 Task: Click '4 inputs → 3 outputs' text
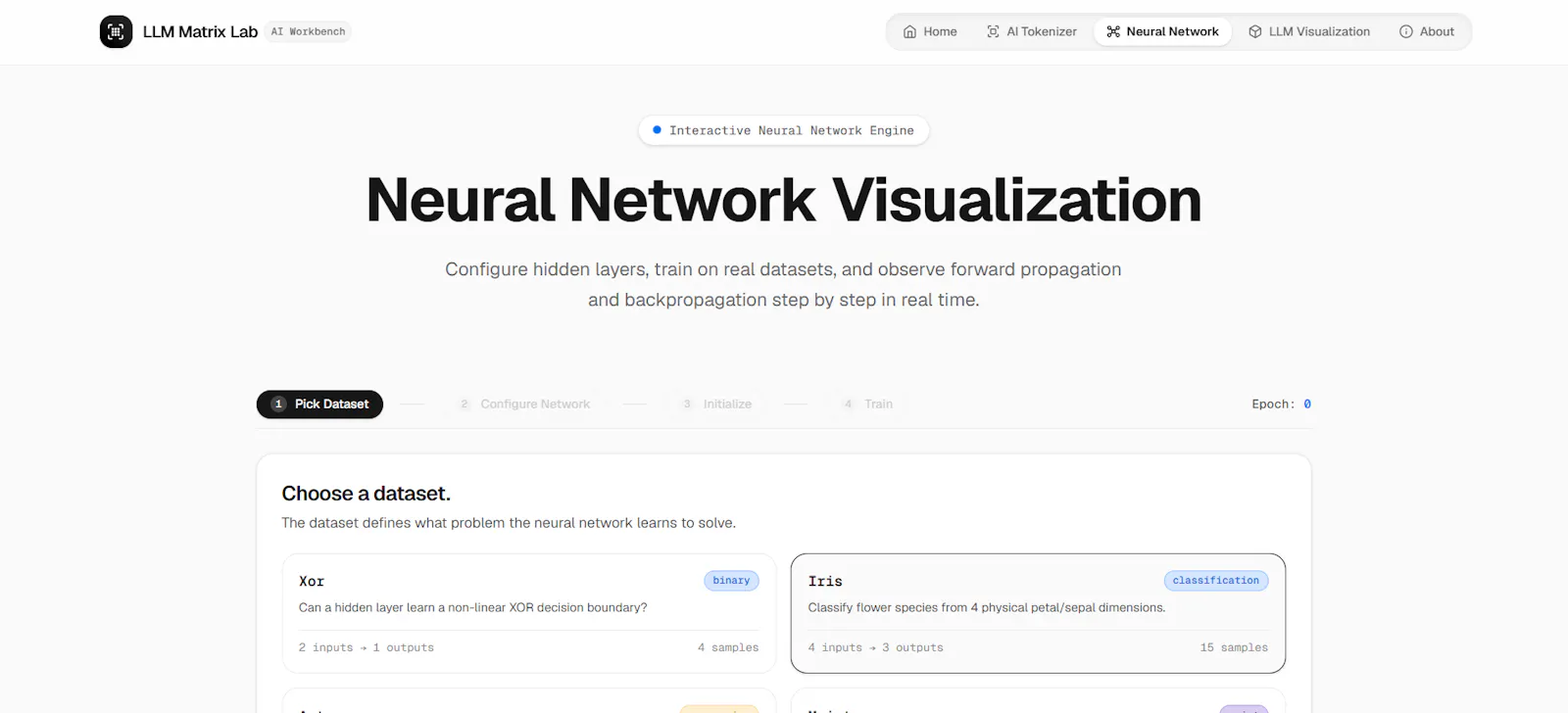(x=875, y=647)
